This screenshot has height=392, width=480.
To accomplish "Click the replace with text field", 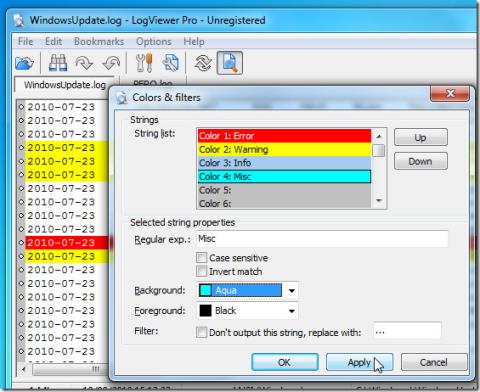I will [x=407, y=331].
